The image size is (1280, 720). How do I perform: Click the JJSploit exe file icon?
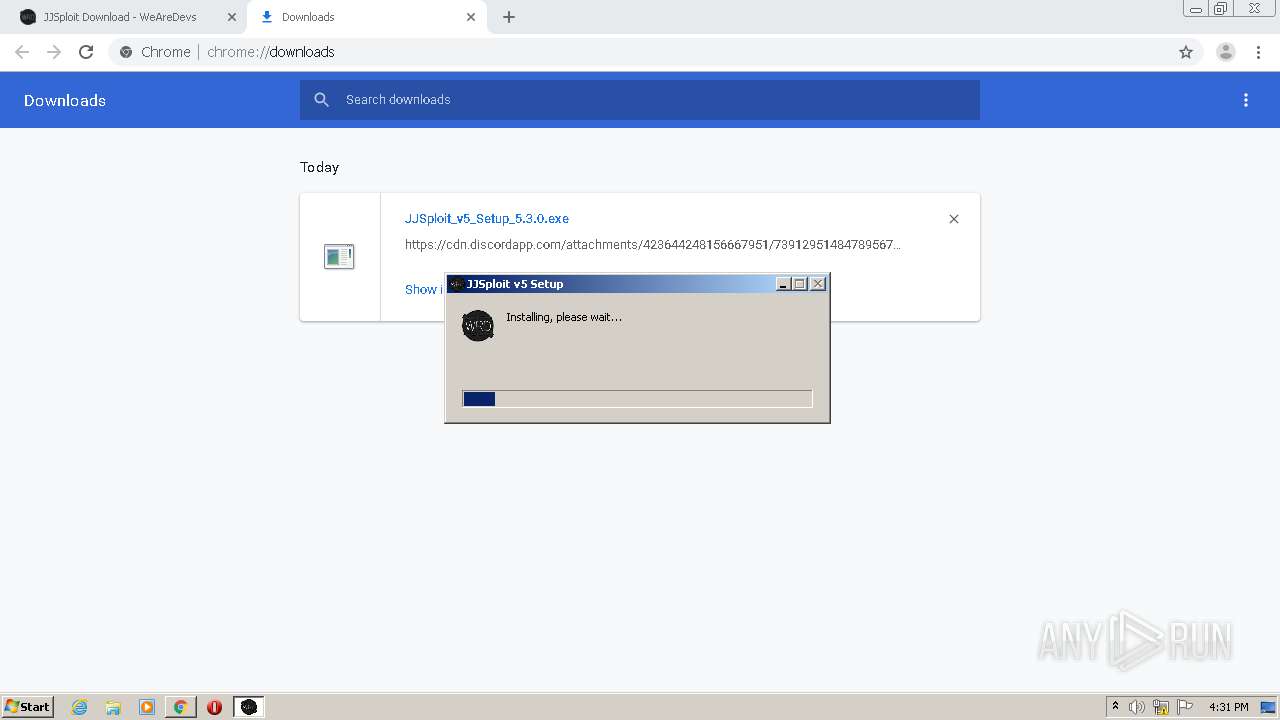(x=339, y=257)
